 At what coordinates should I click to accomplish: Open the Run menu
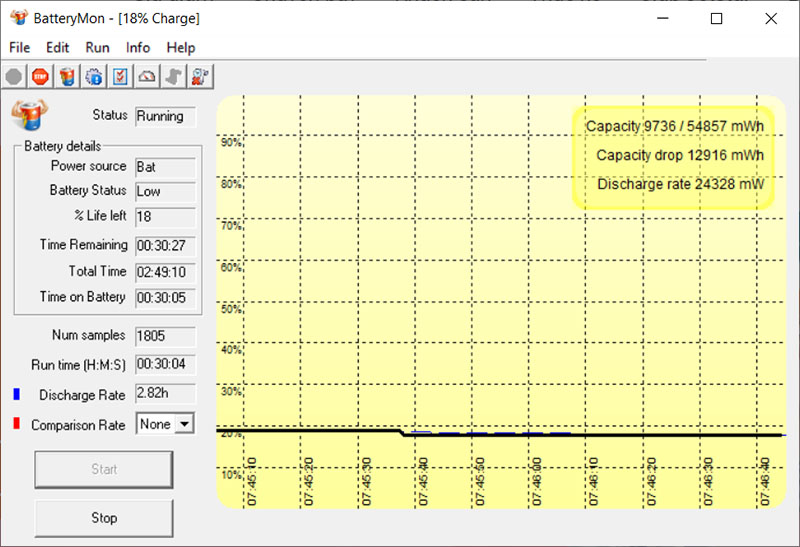(x=97, y=47)
